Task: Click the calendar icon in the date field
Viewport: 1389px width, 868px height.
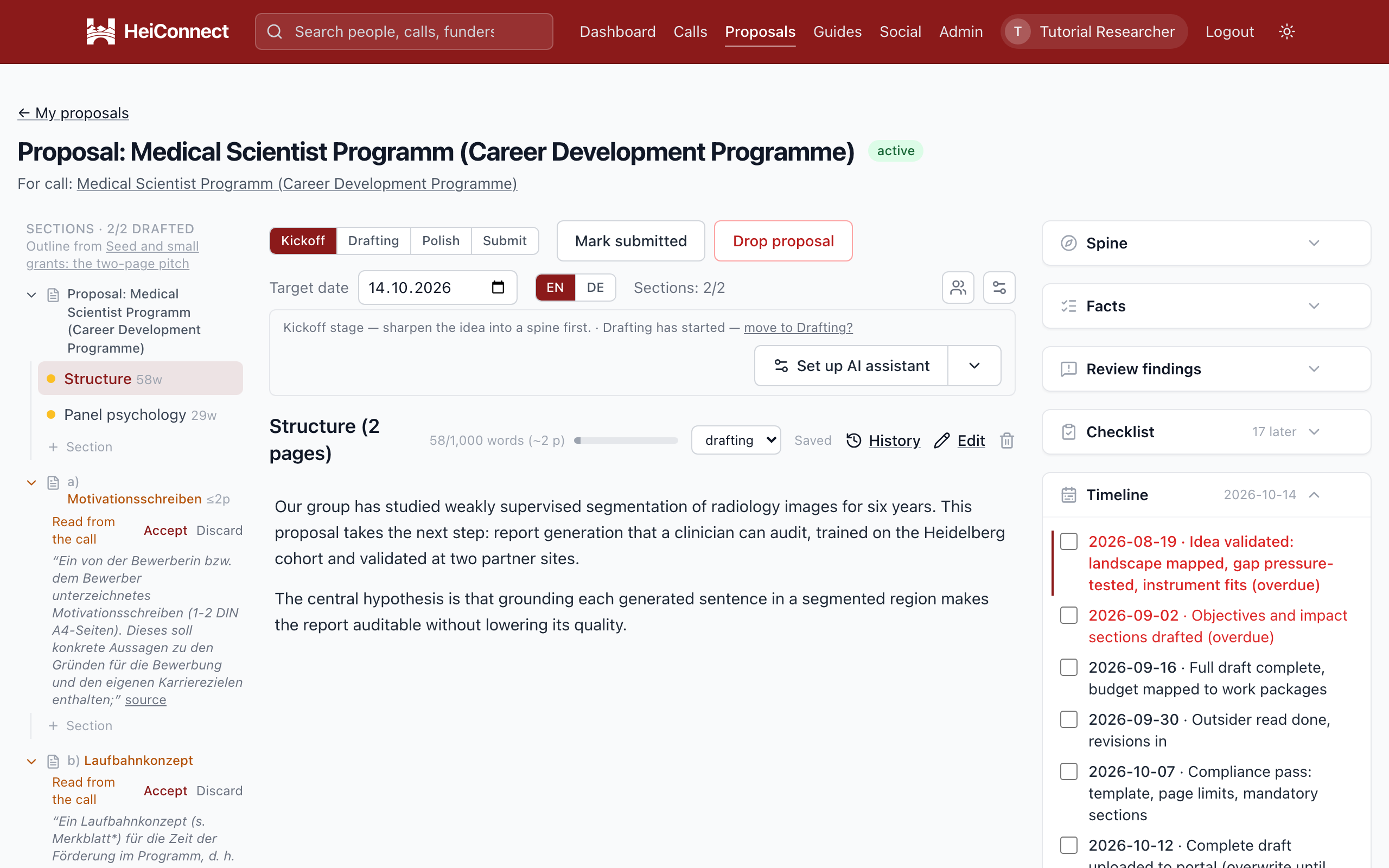Action: point(498,287)
